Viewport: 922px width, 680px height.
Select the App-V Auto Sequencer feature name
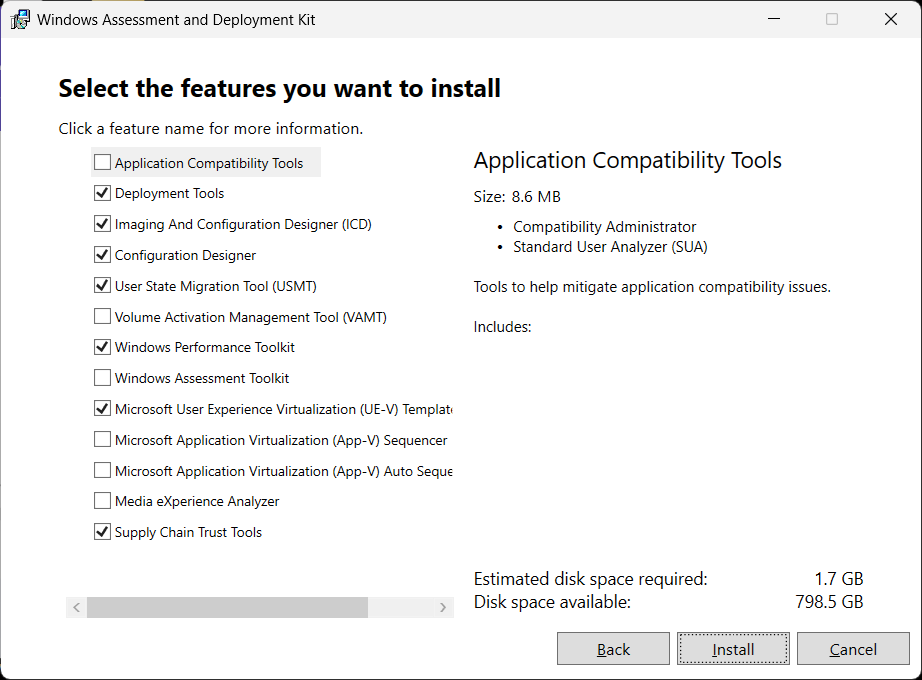point(283,471)
